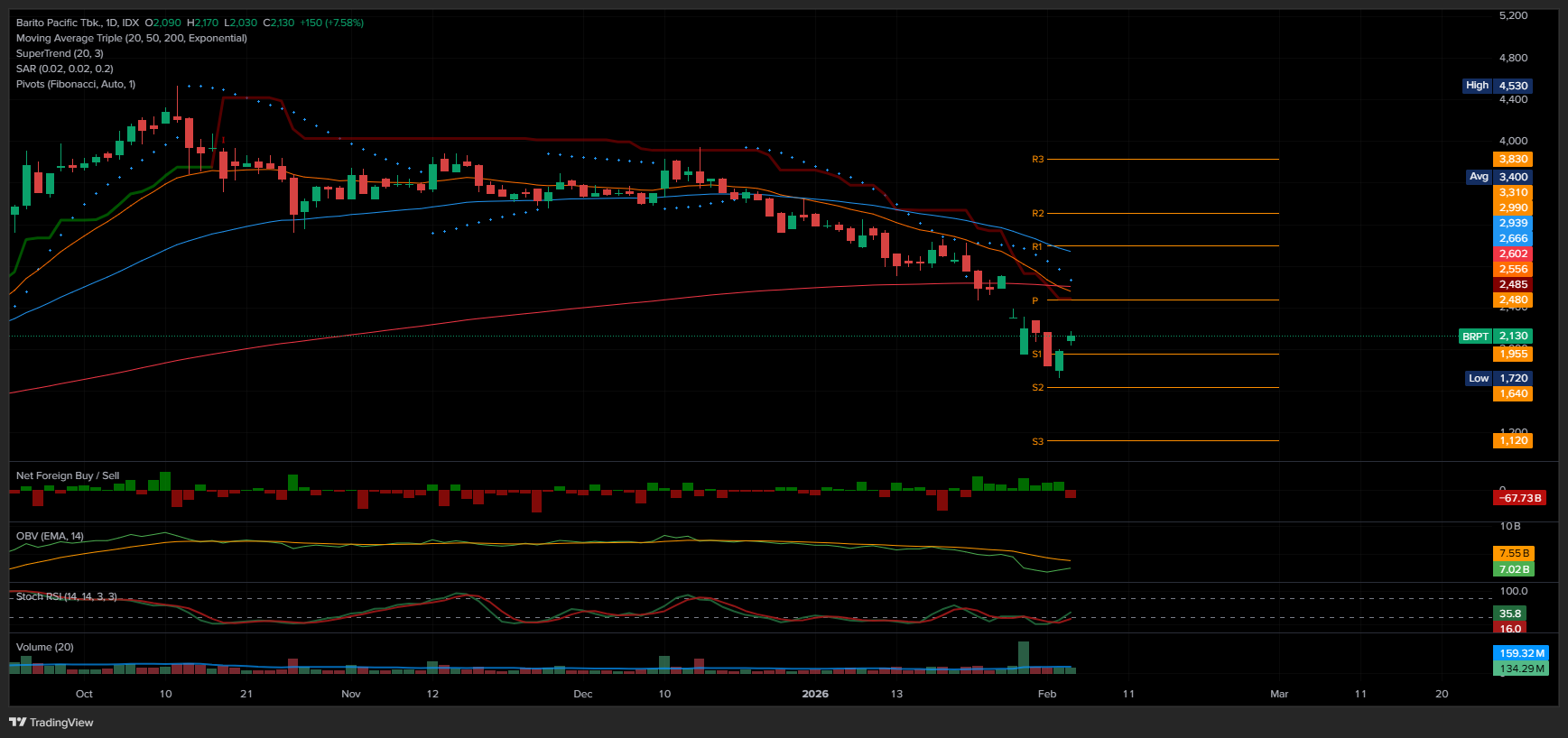Click the 2026 label on time axis
The image size is (1568, 738).
[815, 694]
